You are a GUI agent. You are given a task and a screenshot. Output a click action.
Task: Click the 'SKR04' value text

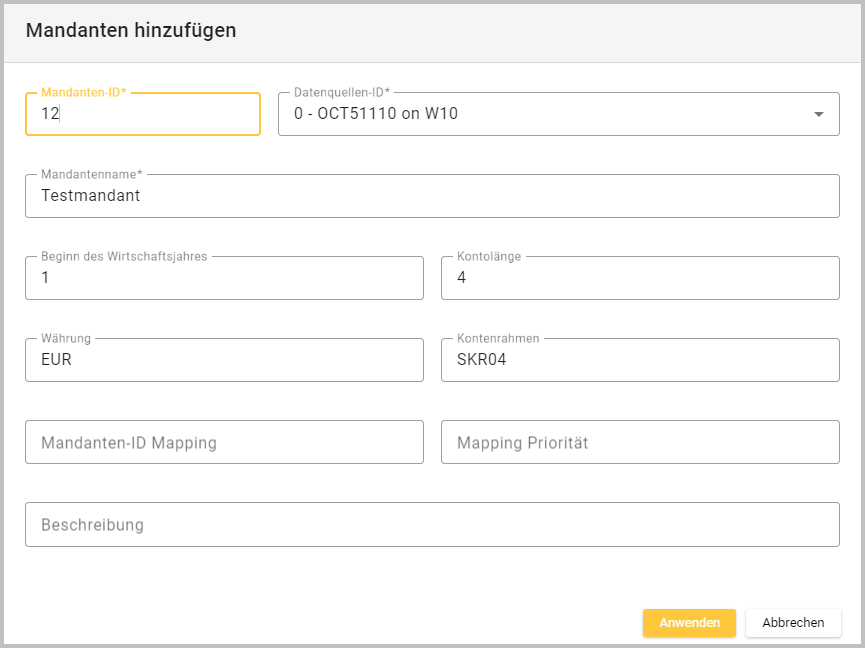[482, 360]
